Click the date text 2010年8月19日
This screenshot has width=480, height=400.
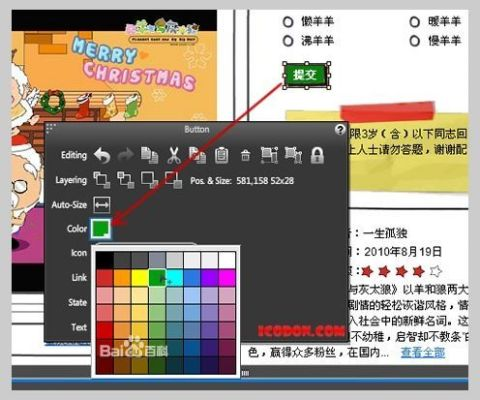[403, 252]
